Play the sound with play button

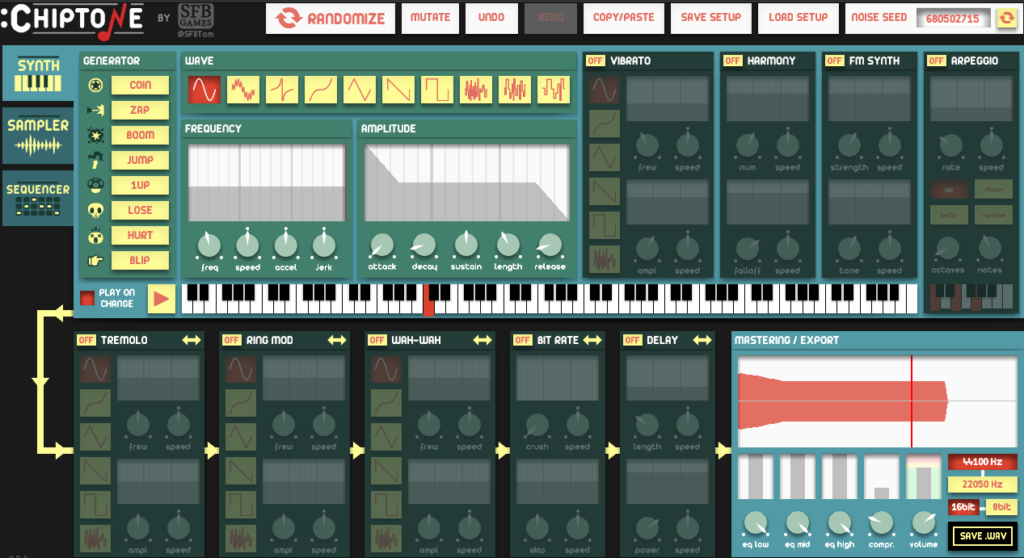(x=161, y=299)
